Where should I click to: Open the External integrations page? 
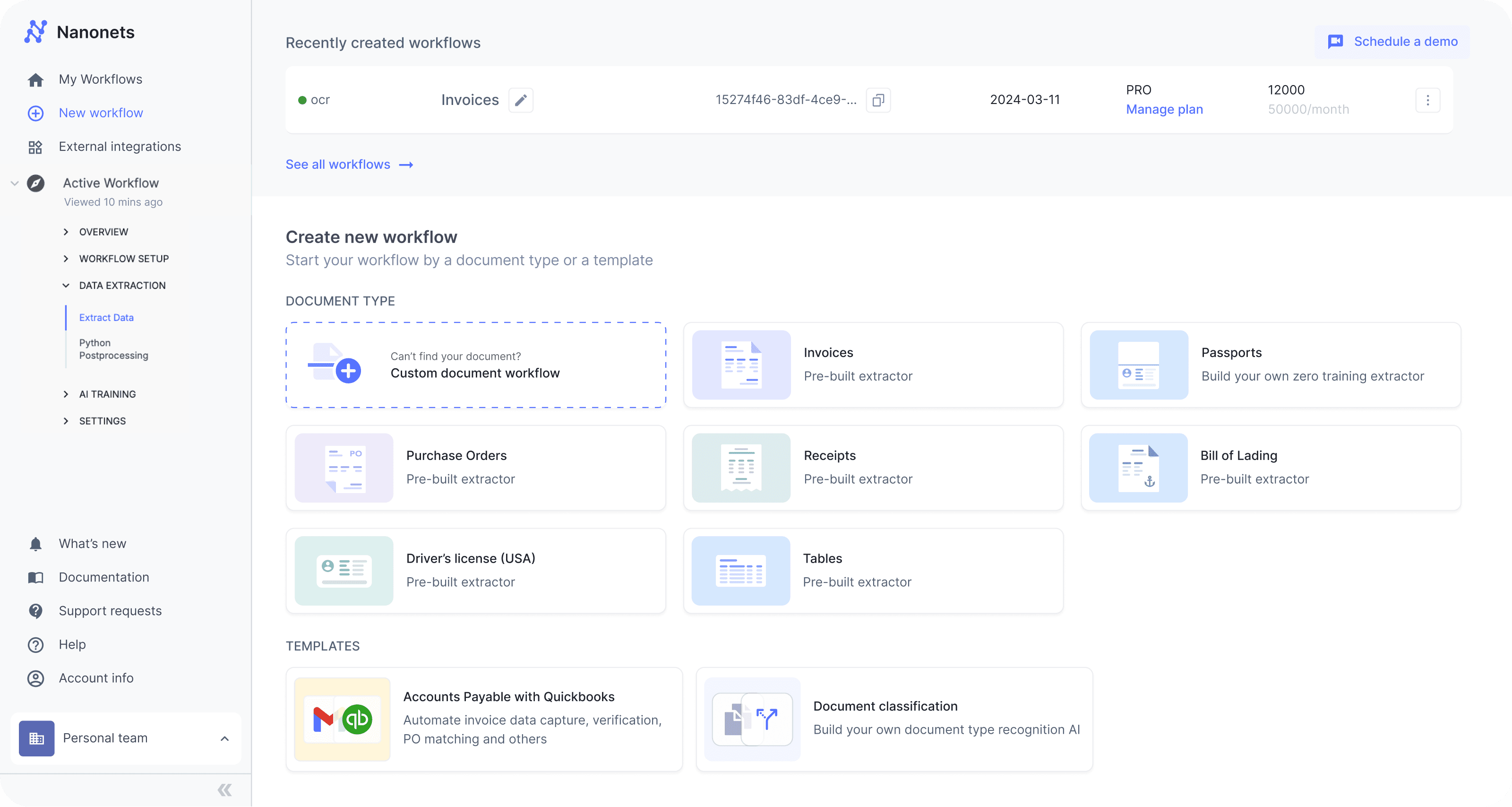[x=119, y=146]
